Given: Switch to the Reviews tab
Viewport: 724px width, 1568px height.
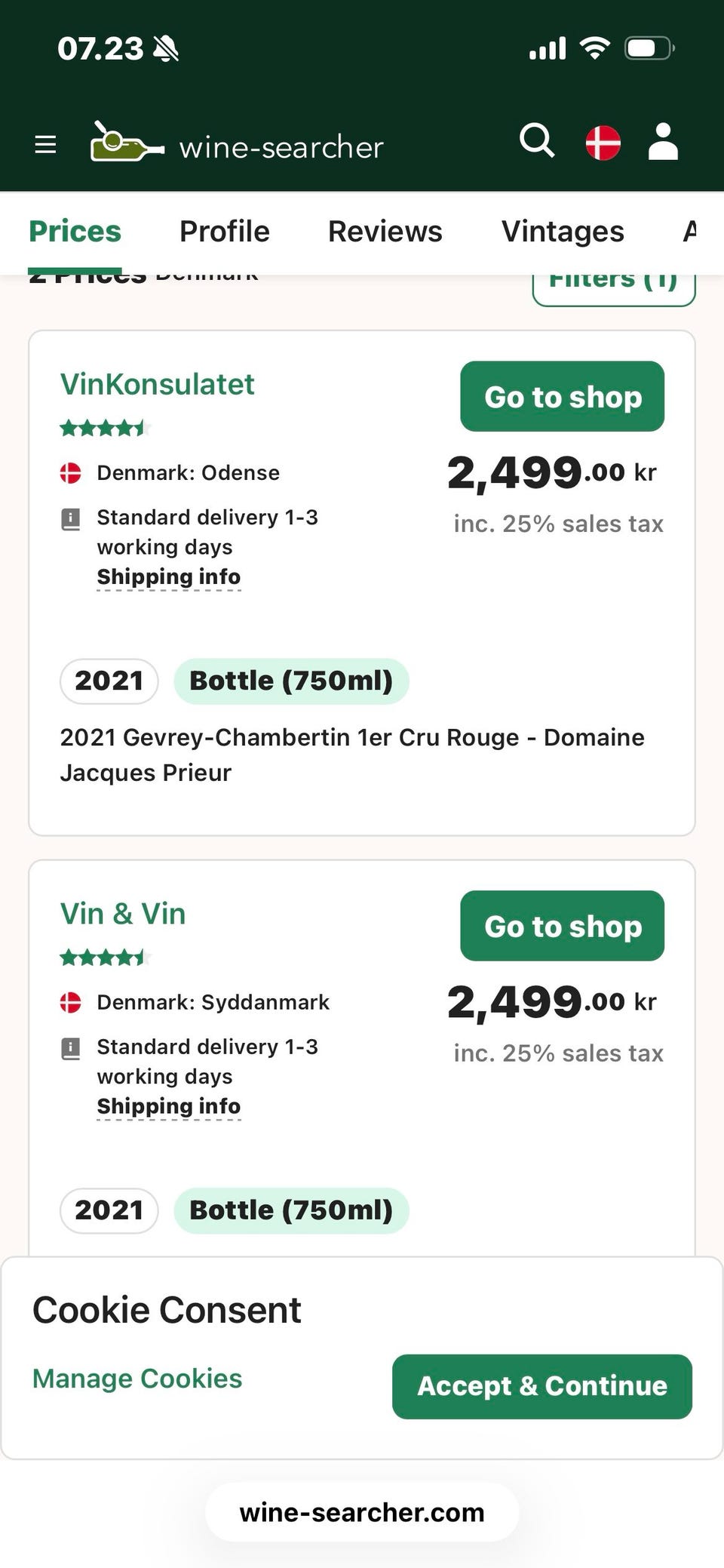Looking at the screenshot, I should tap(385, 232).
